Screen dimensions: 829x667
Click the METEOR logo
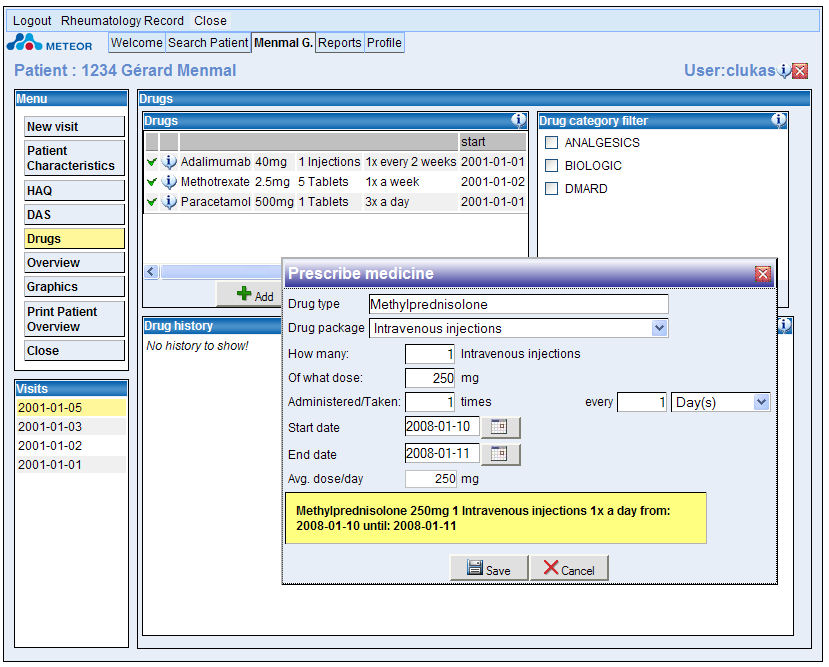(x=50, y=43)
